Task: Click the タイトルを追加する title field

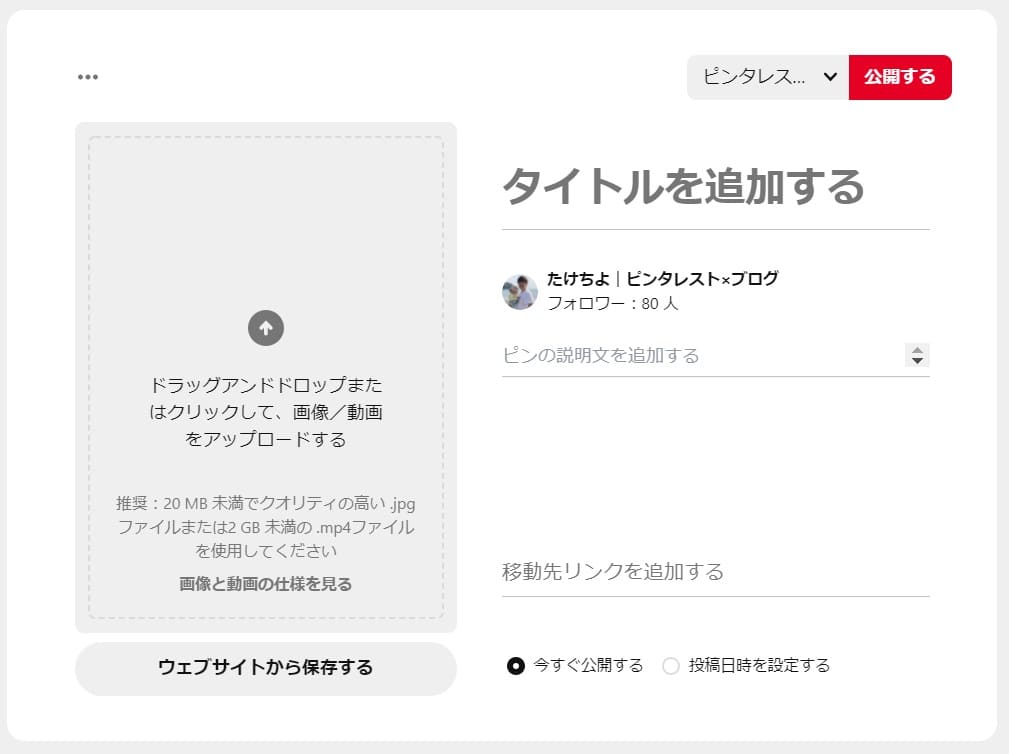Action: pos(716,188)
